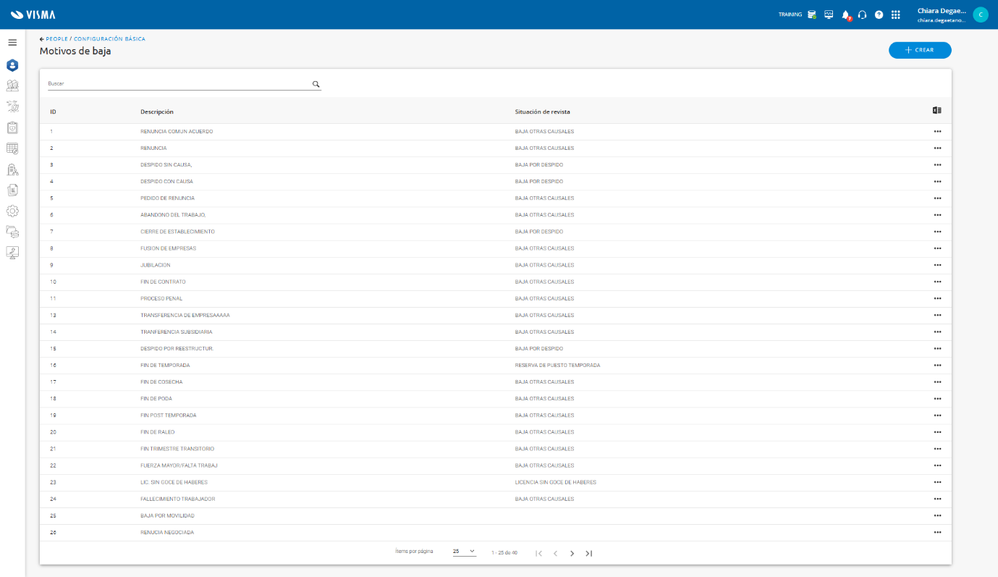Go to the next page arrow
The image size is (998, 577).
572,553
